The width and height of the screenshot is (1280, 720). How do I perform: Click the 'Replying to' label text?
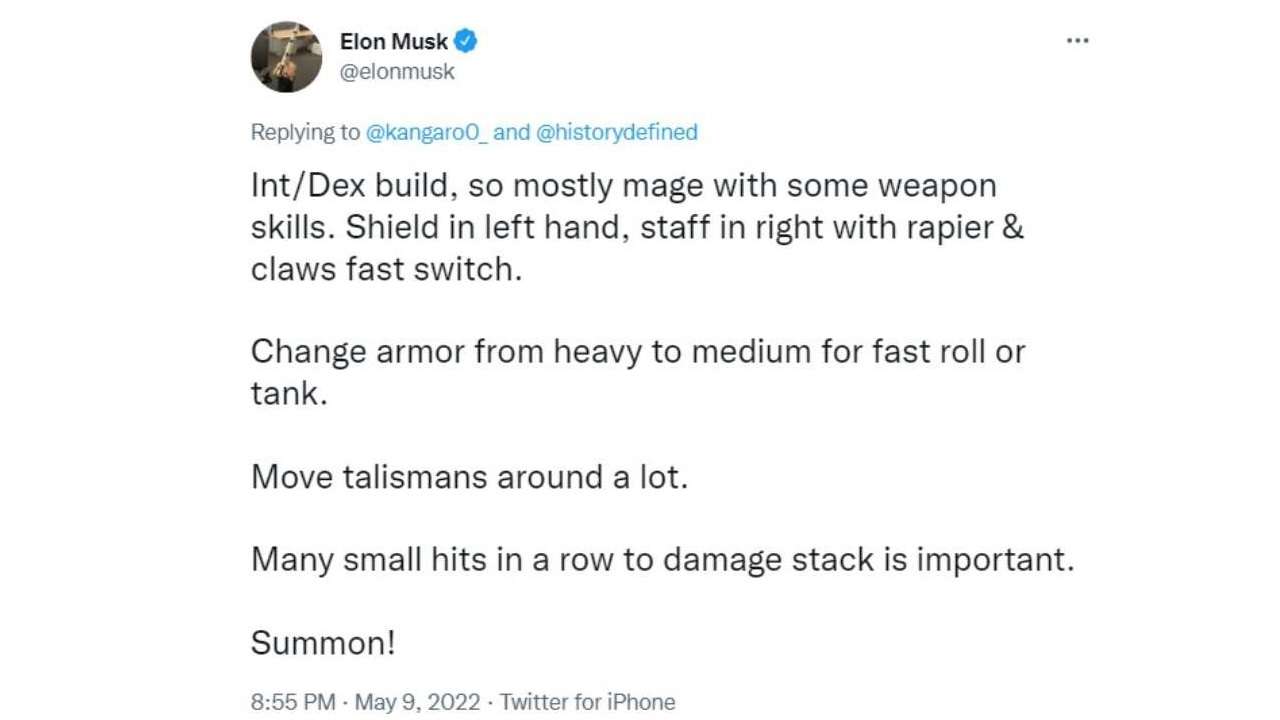305,132
